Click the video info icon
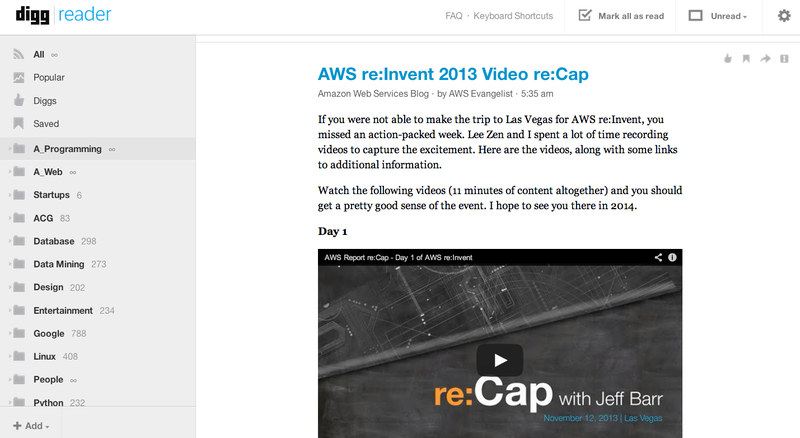800x438 pixels. [x=672, y=257]
